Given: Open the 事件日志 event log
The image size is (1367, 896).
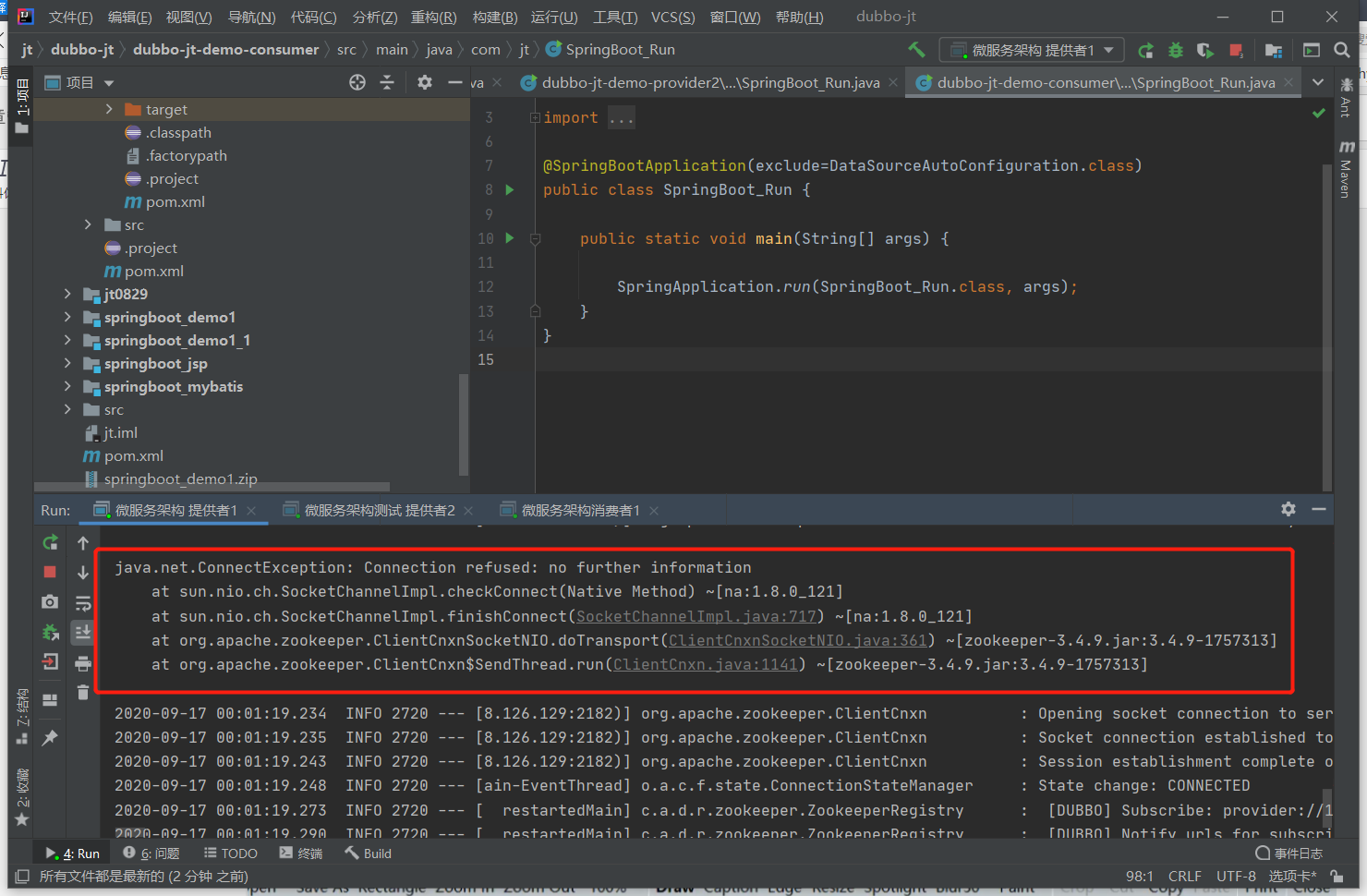Looking at the screenshot, I should point(1289,854).
